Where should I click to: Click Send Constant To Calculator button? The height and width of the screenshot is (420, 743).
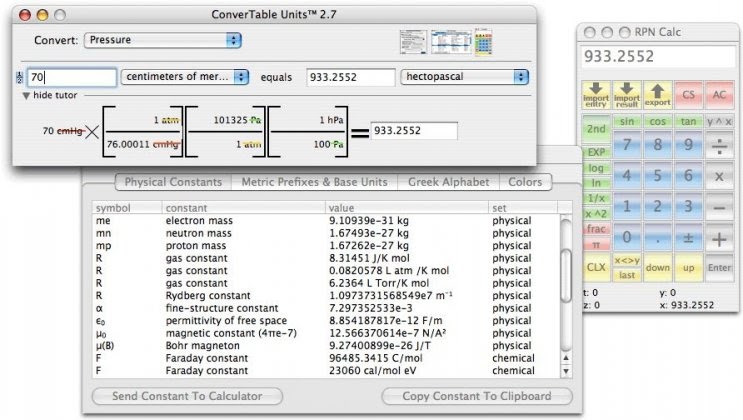click(187, 396)
